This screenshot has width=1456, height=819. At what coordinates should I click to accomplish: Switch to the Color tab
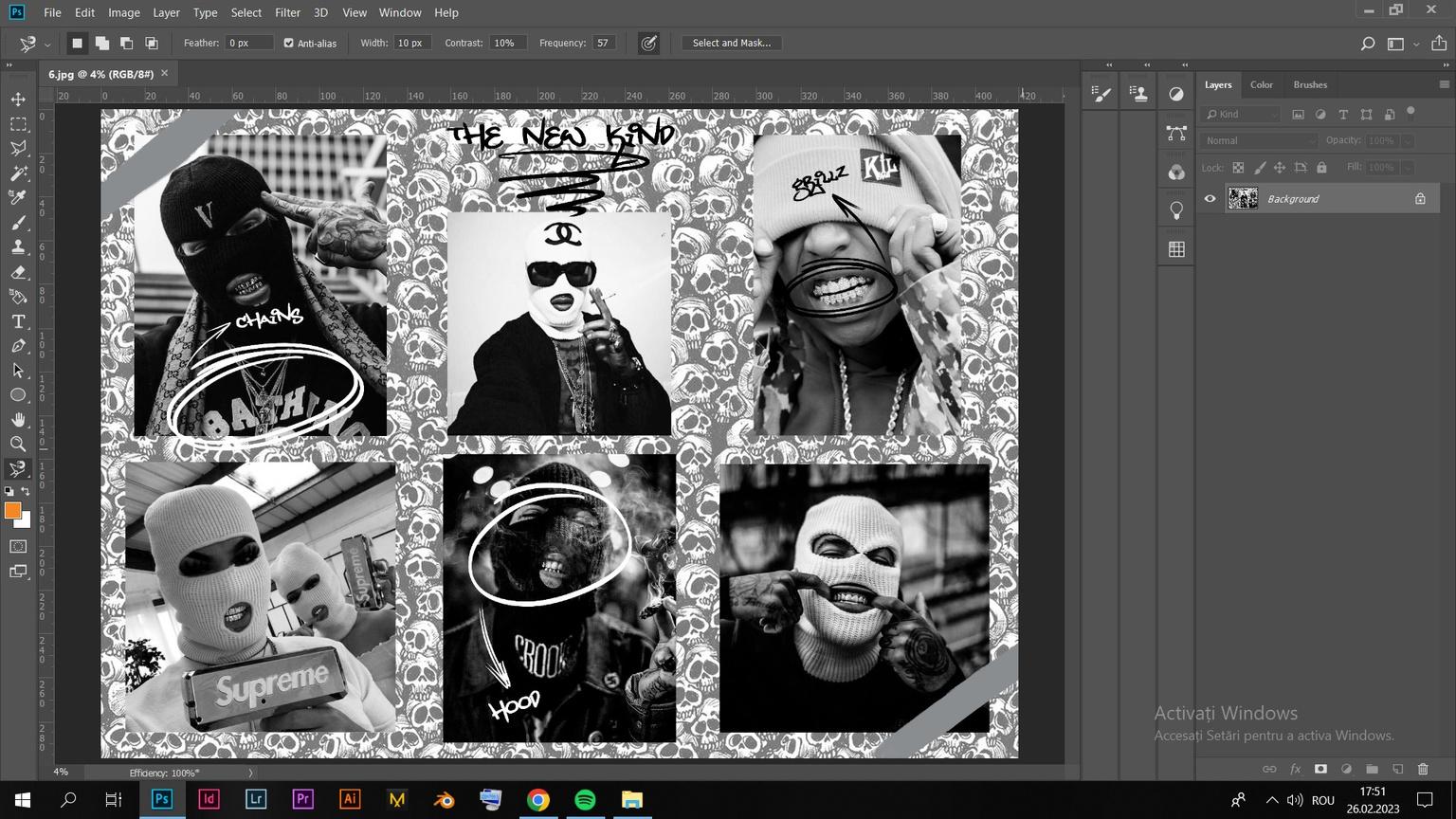pos(1262,84)
